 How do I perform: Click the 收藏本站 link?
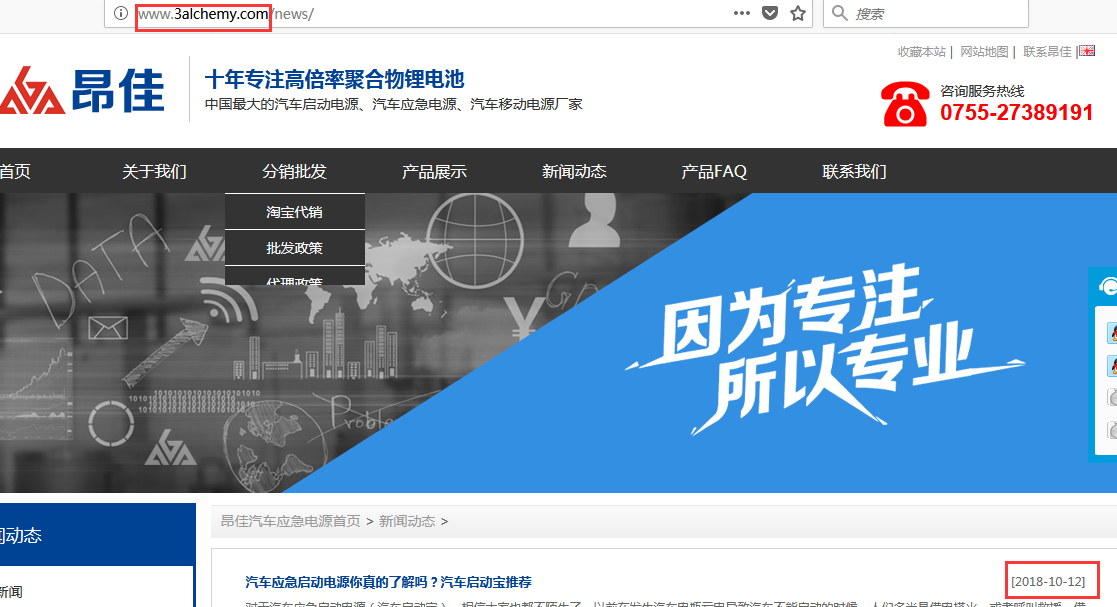tap(921, 52)
